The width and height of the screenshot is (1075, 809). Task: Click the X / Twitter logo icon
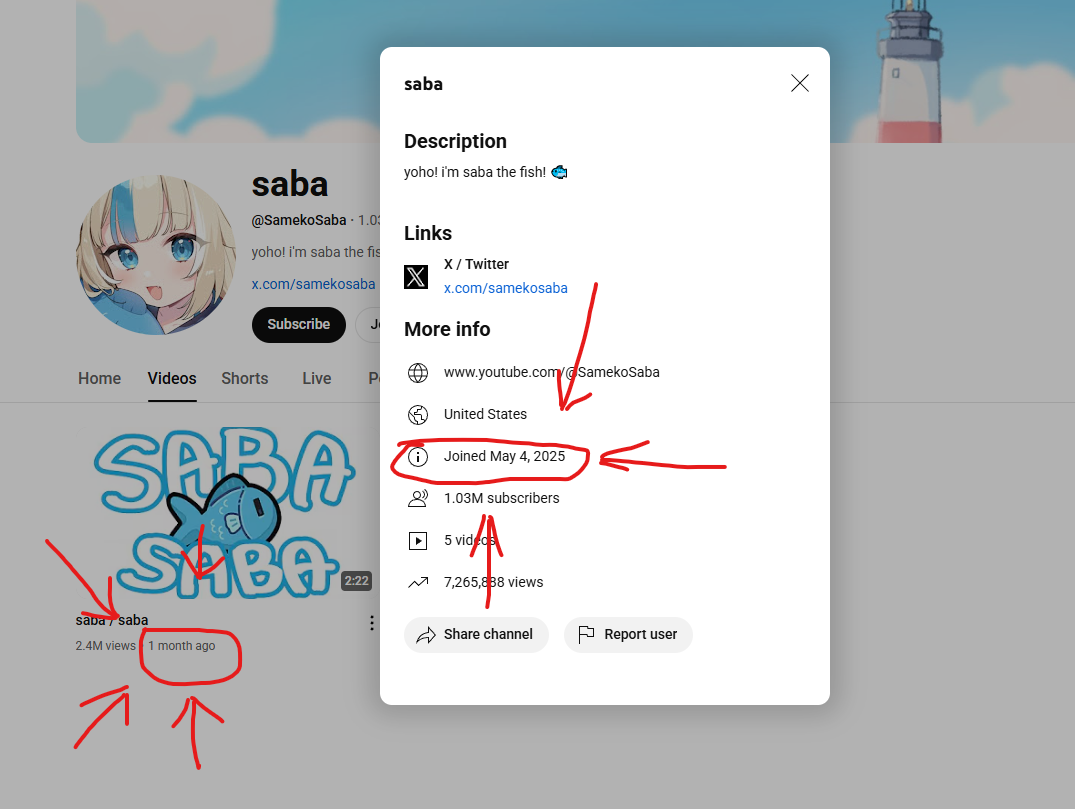pos(415,277)
